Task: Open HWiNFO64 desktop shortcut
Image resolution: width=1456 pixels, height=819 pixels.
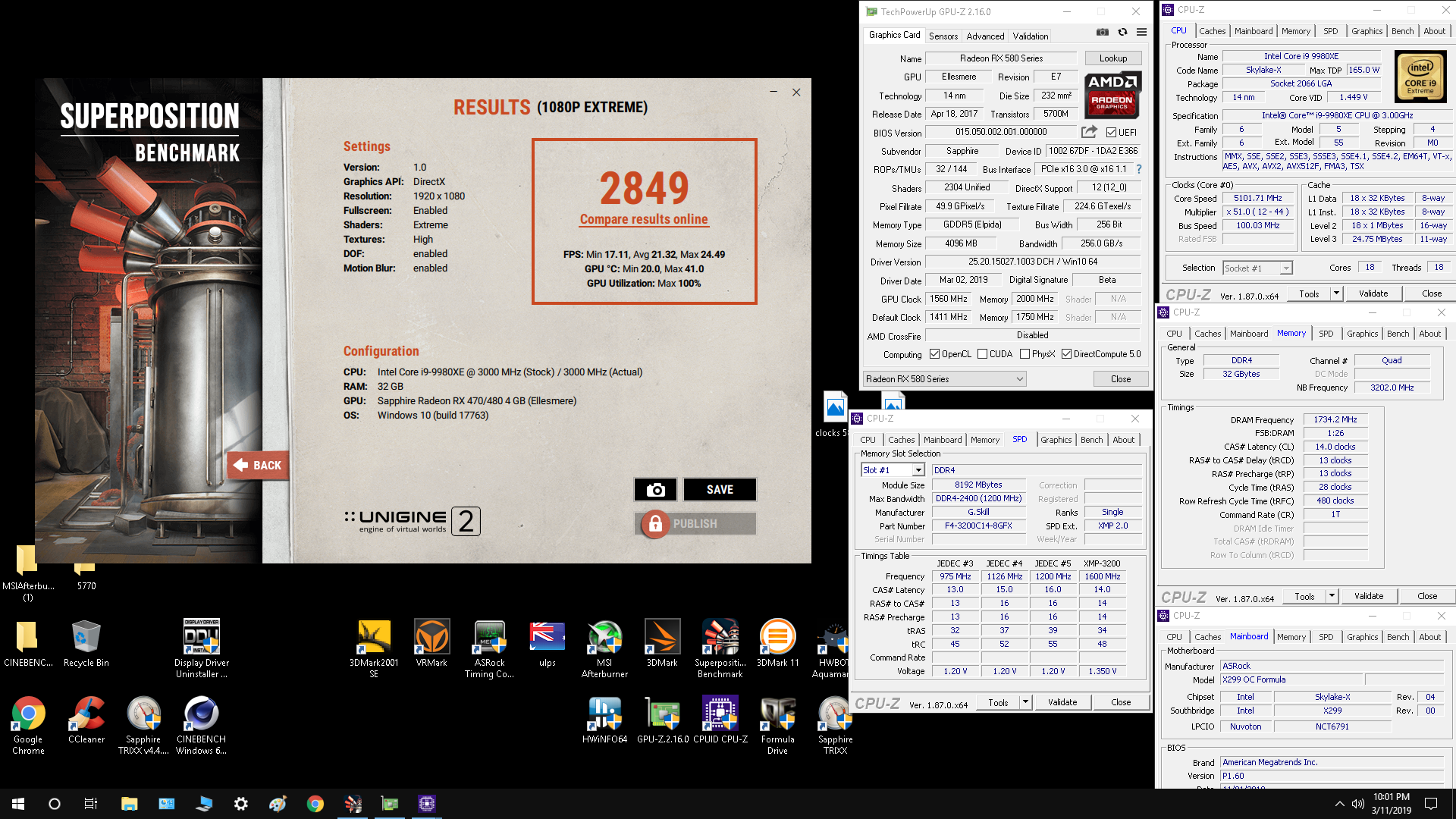Action: click(604, 720)
